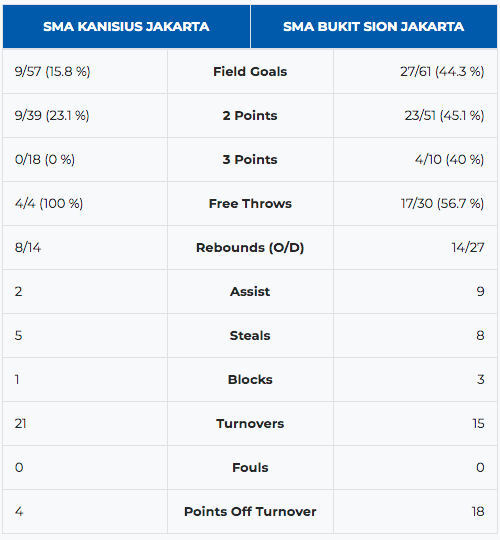Click the Points Off Turnover label
This screenshot has width=500, height=540.
250,512
